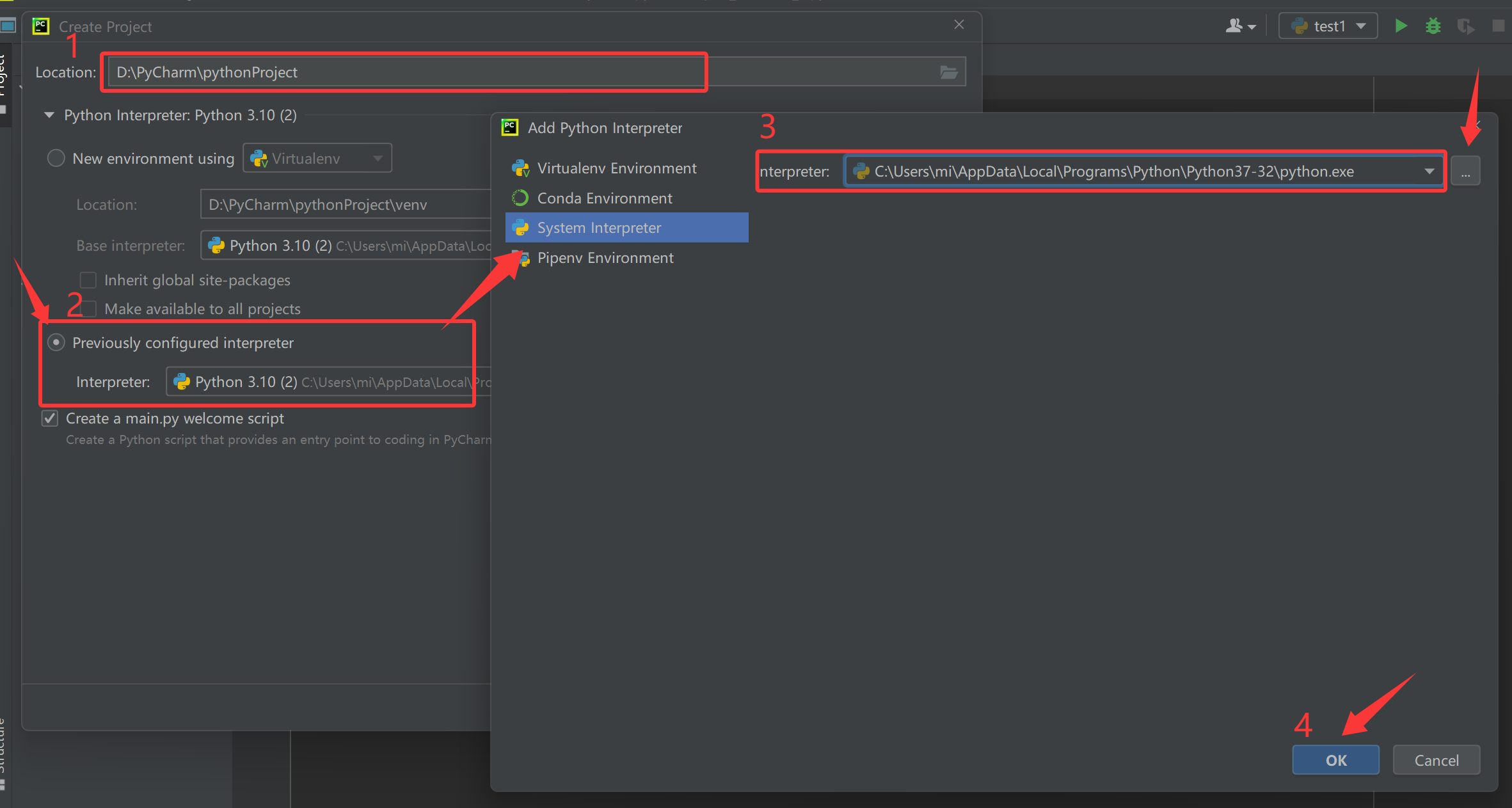Select New environment using radio button
The image size is (1512, 808).
click(x=56, y=158)
